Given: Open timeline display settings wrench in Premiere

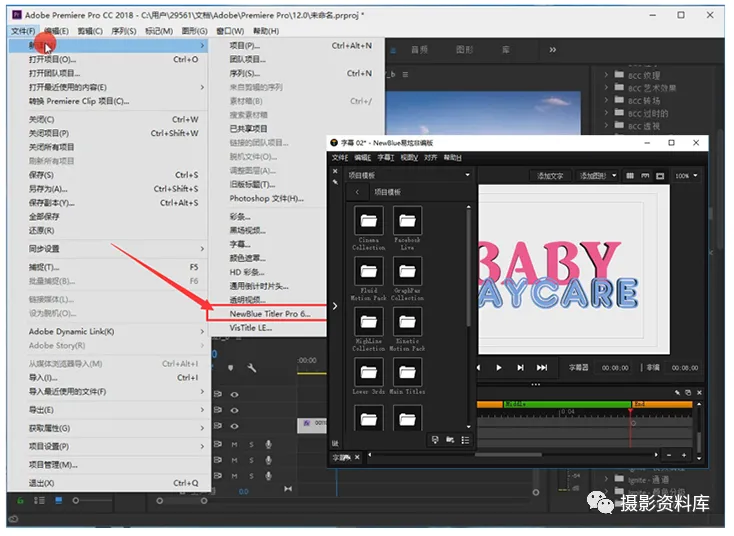Looking at the screenshot, I should click(x=251, y=368).
